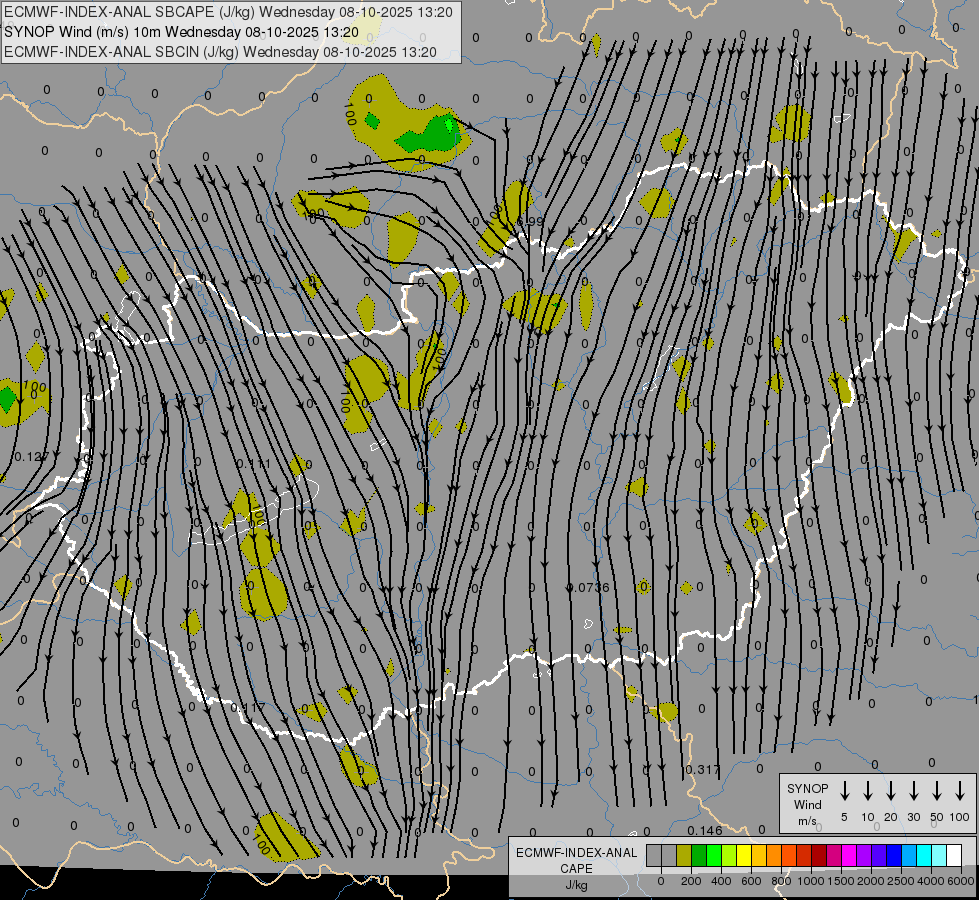Click the SYNOP Wind m/s legend label
Viewport: 979px width, 900px height.
tap(807, 804)
